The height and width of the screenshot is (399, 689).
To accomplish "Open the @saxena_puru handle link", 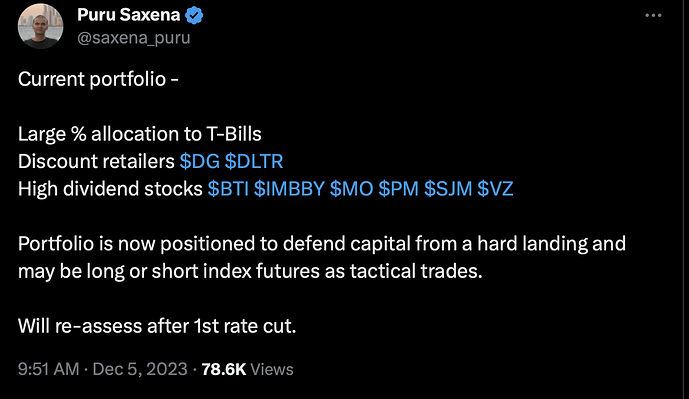I will 134,38.
